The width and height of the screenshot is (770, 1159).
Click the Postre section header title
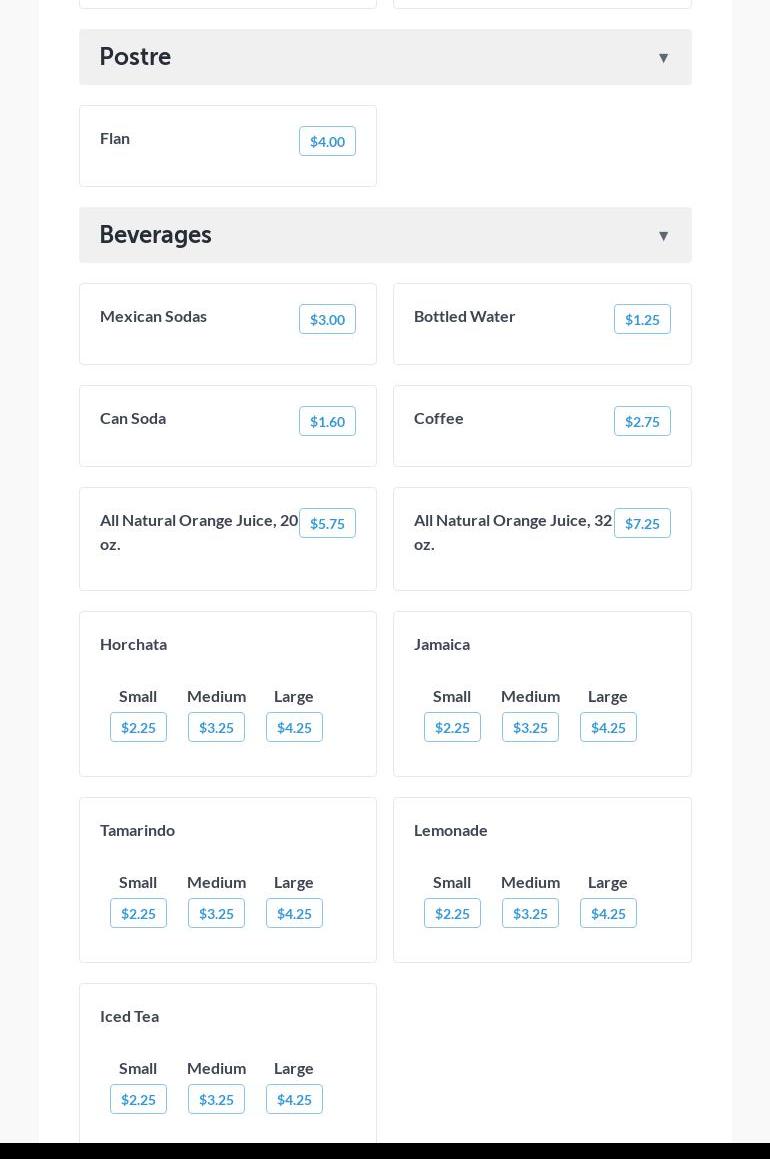pyautogui.click(x=136, y=57)
